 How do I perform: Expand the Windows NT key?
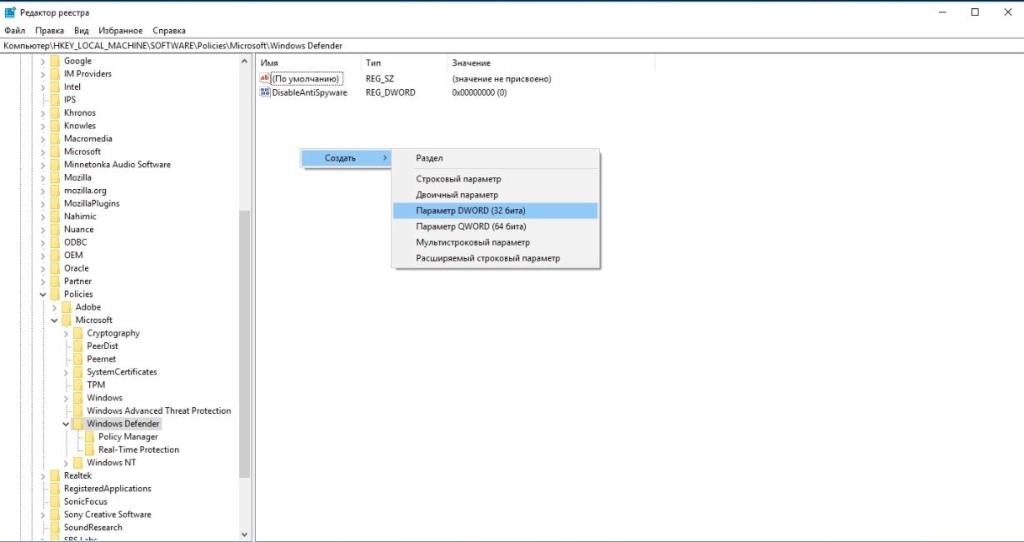pyautogui.click(x=66, y=462)
